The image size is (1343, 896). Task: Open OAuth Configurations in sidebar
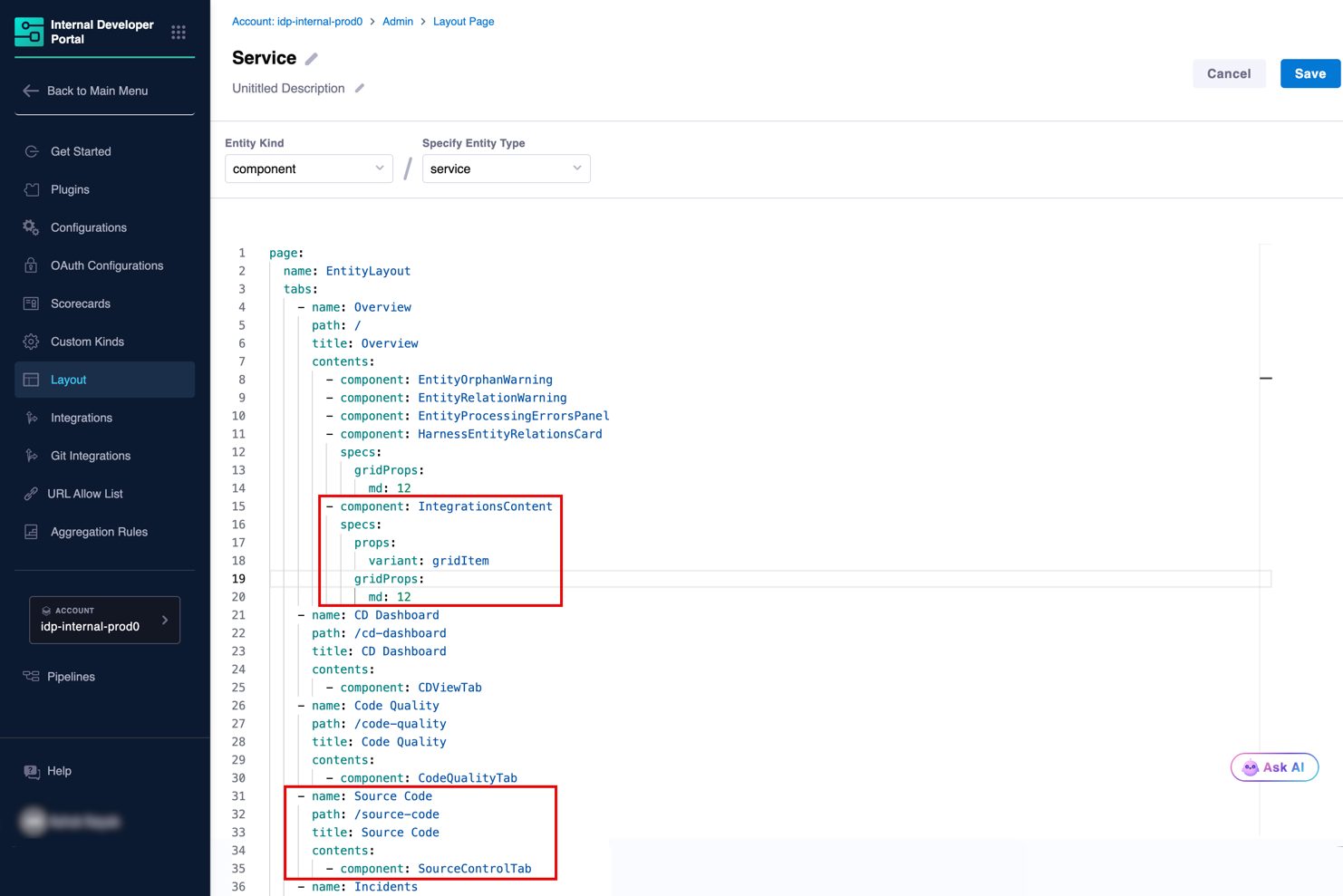click(x=105, y=265)
